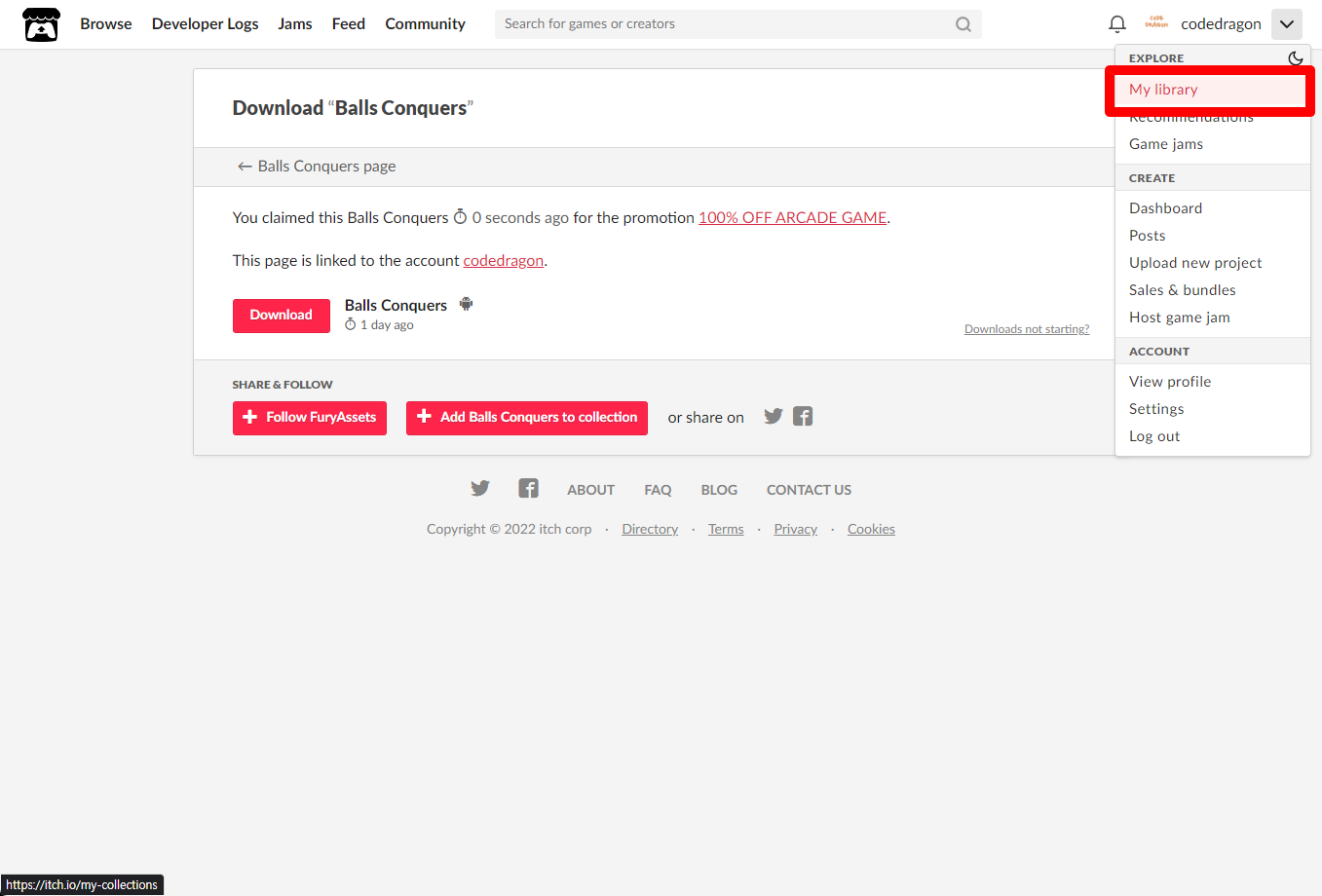Open the linked codedragon account link

[x=503, y=261]
